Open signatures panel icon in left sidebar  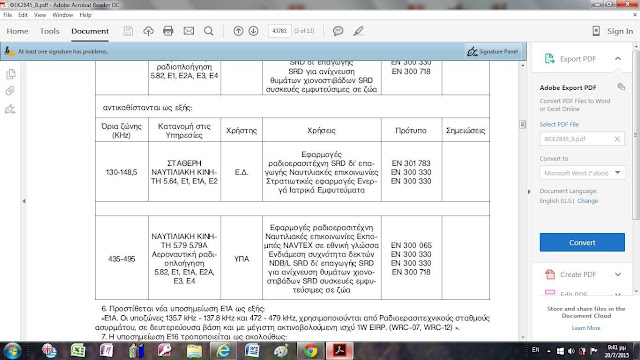coord(10,109)
